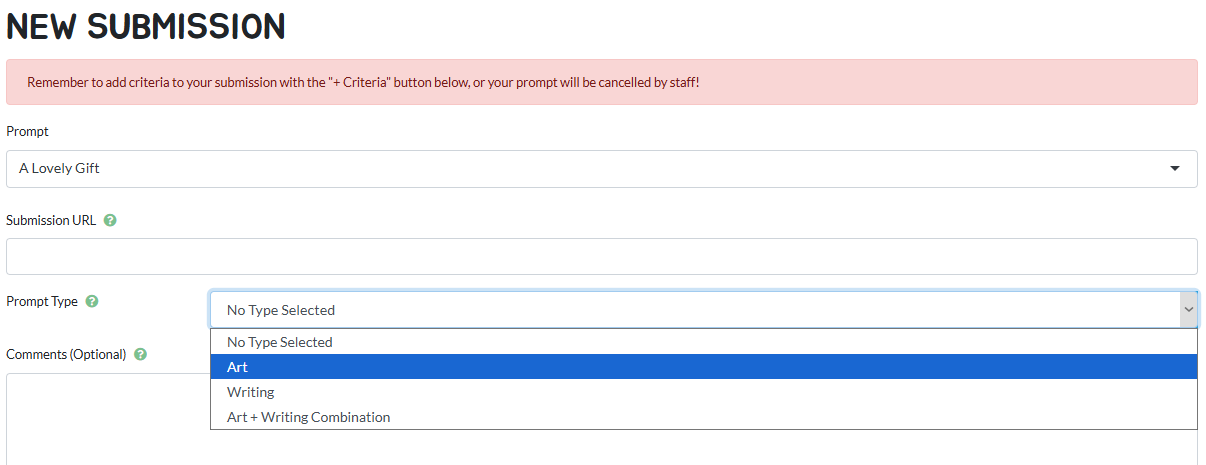Click the "Prompt Type" label text
Image resolution: width=1206 pixels, height=465 pixels.
(42, 301)
